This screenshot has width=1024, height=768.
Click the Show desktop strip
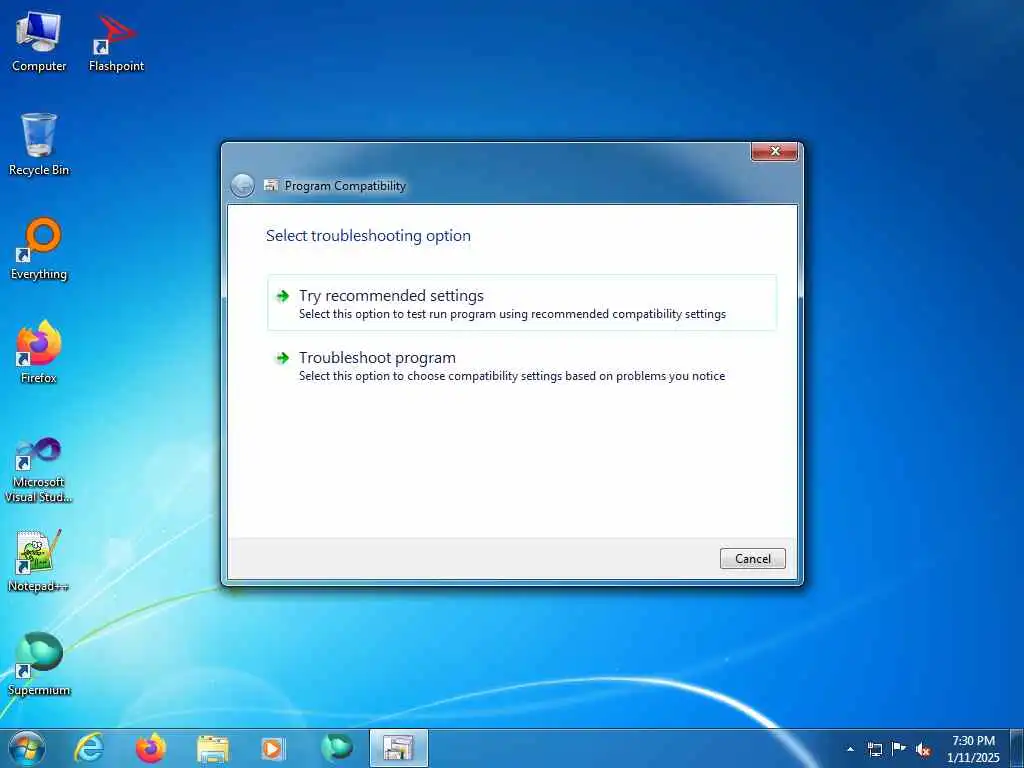point(1017,749)
